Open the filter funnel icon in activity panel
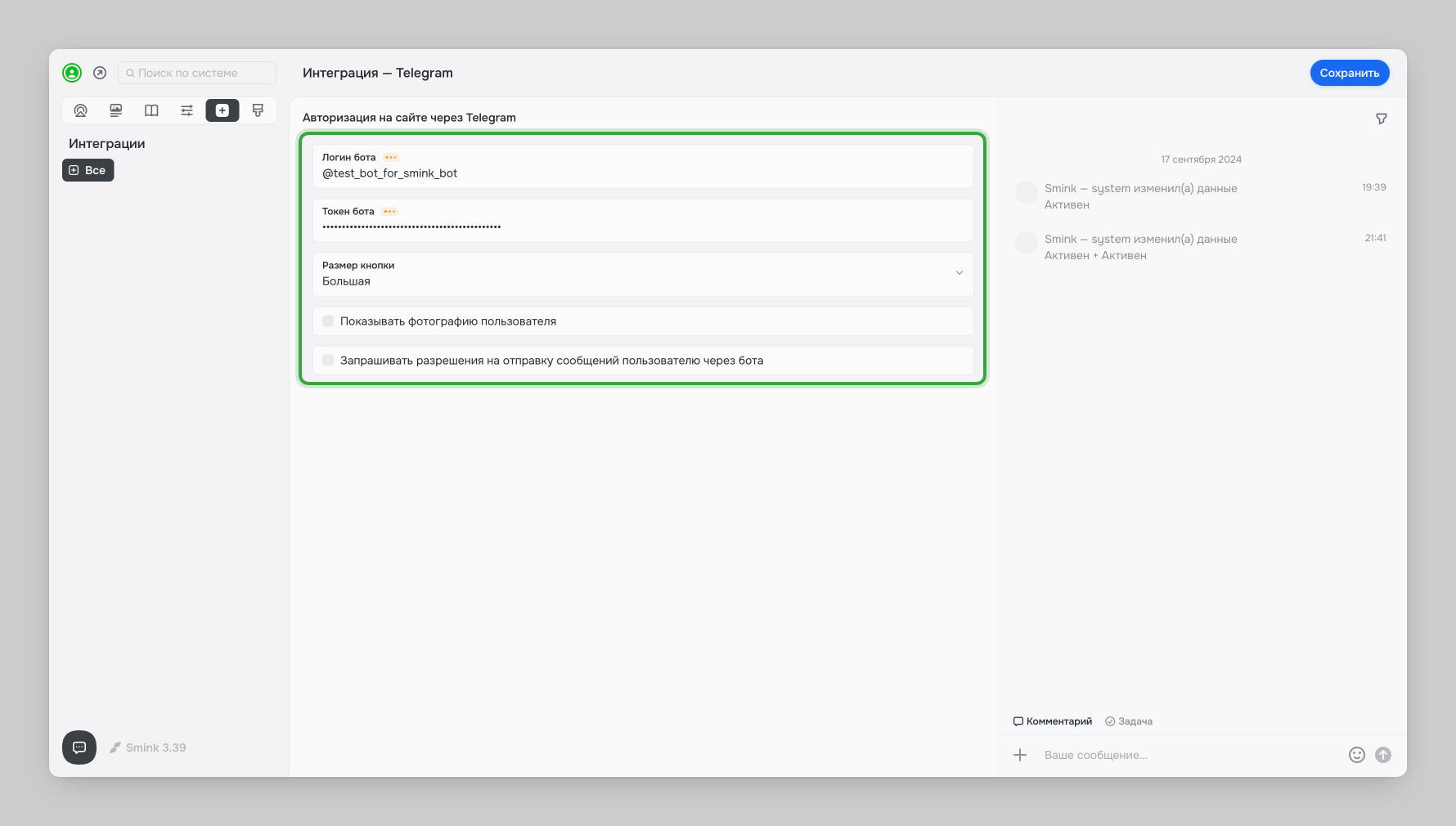Viewport: 1456px width, 826px height. pos(1382,119)
